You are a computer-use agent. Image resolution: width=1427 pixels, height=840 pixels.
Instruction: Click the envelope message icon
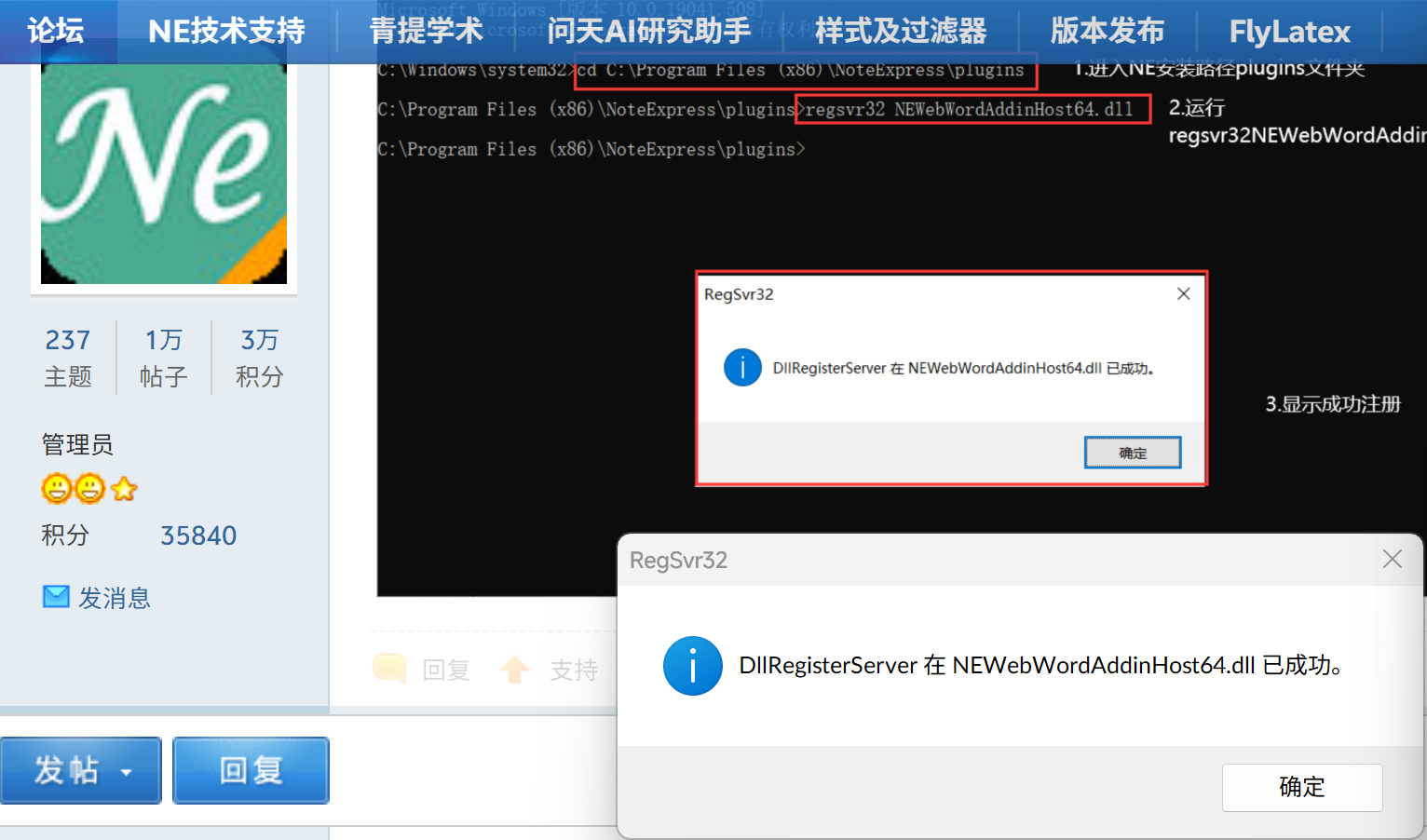click(56, 596)
